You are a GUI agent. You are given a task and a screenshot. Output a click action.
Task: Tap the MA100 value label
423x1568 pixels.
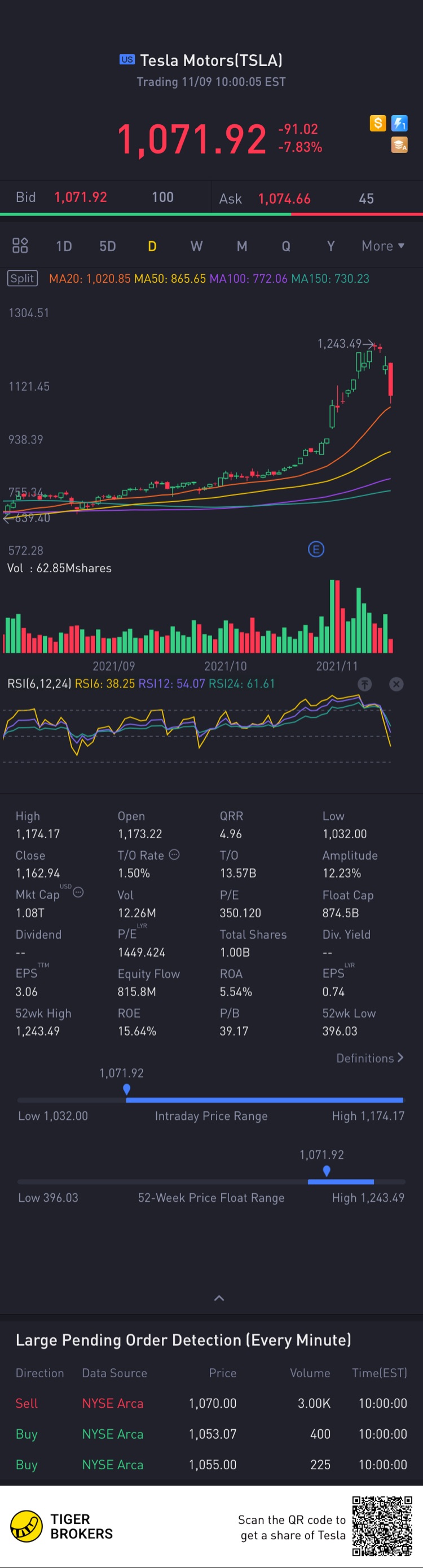point(248,279)
